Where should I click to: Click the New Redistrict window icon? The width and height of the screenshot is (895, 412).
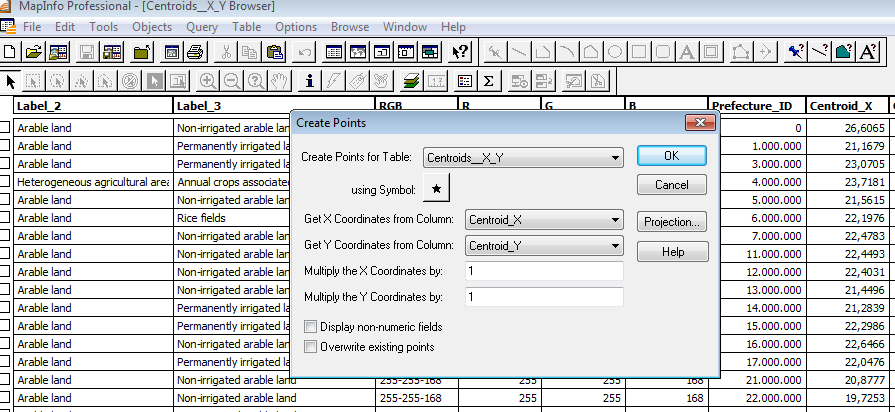coord(429,52)
